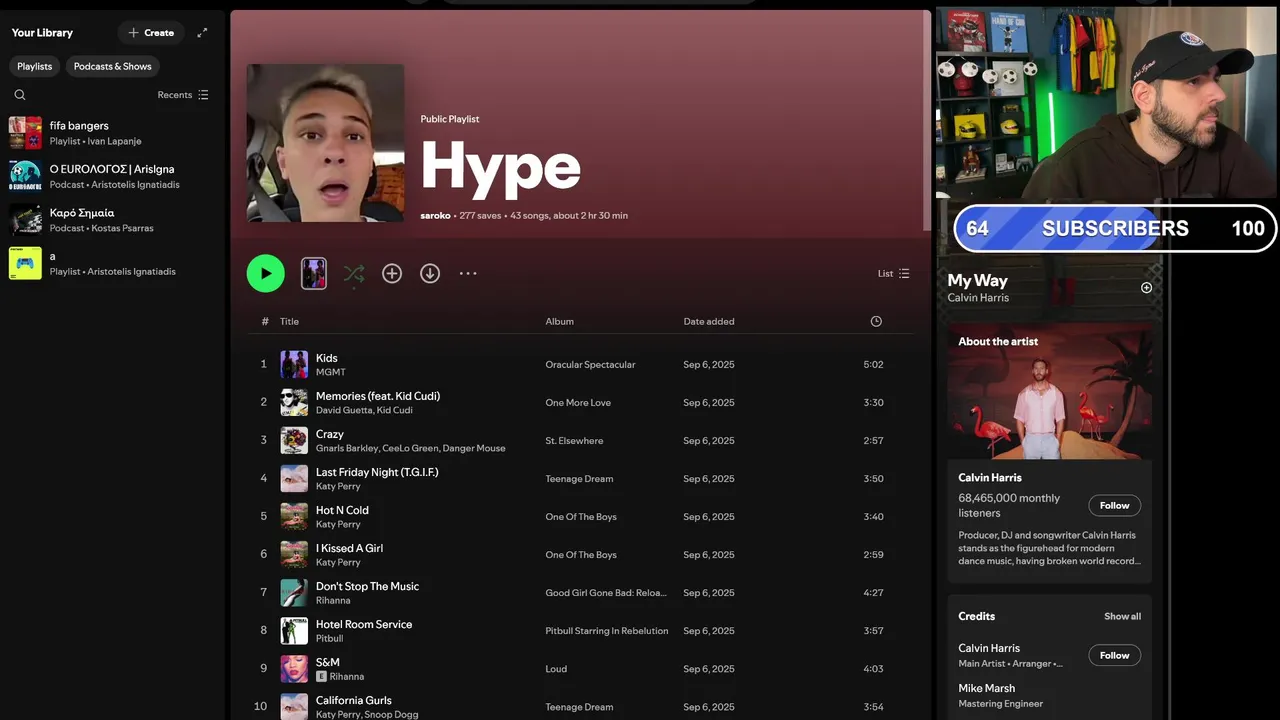
Task: Open St. Elsewhere album link
Action: click(x=574, y=441)
